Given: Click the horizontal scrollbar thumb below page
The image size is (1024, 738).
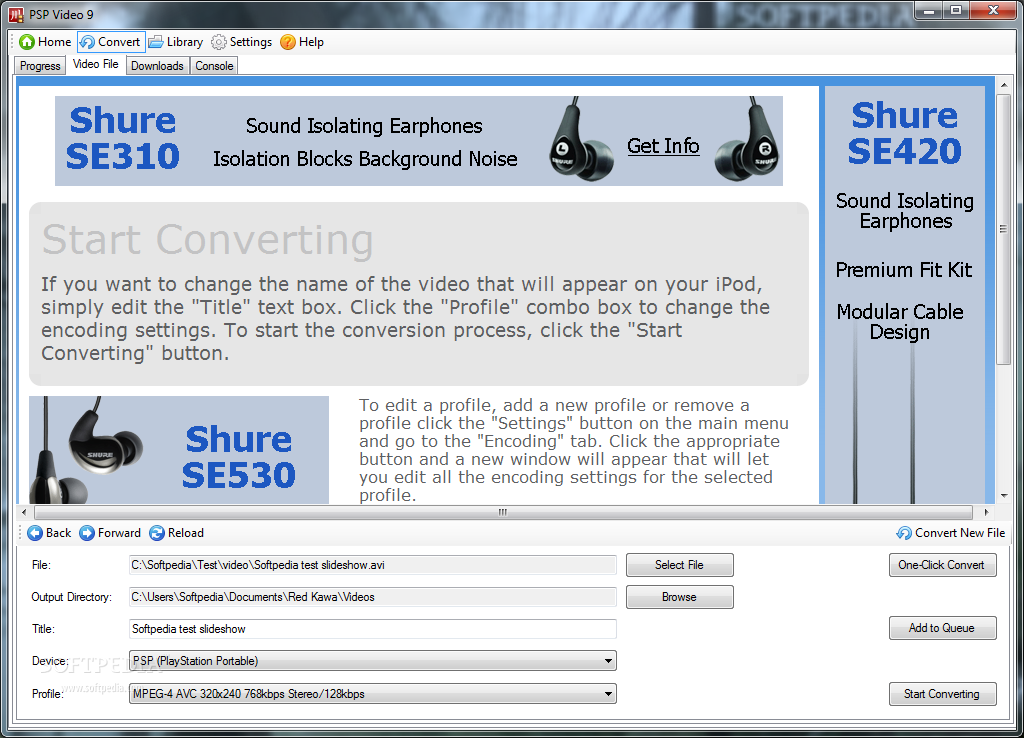Looking at the screenshot, I should pos(503,512).
